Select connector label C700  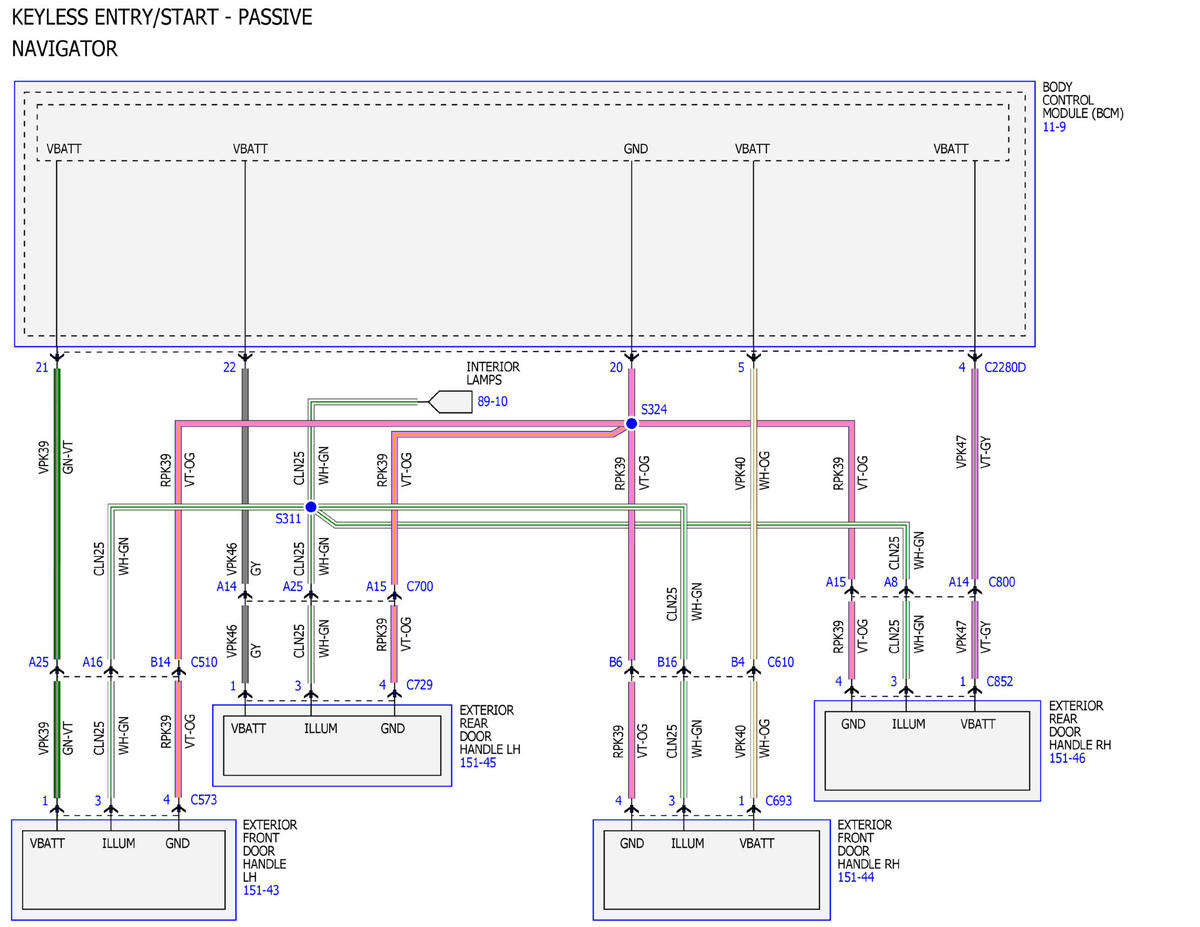coord(419,586)
